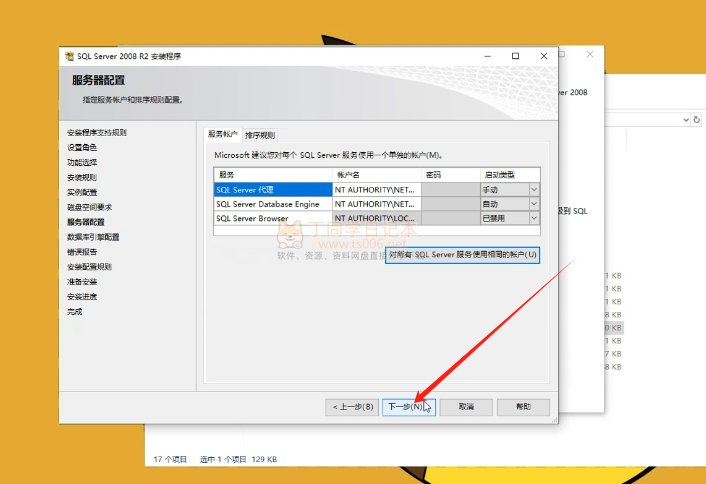Viewport: 706px width, 484px height.
Task: Click the SQL Server installer title bar icon
Action: [x=69, y=56]
